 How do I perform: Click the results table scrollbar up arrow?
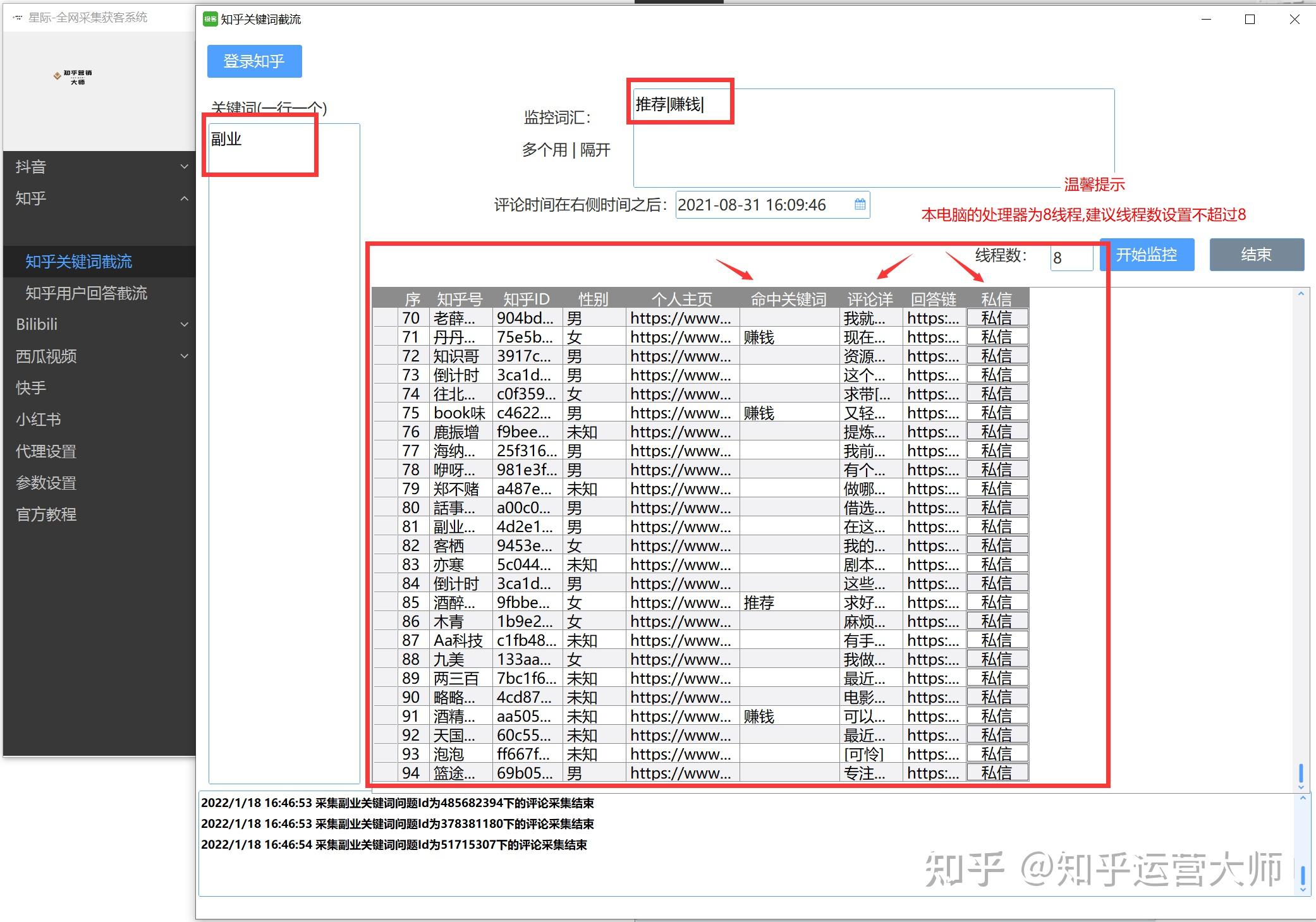(1301, 294)
